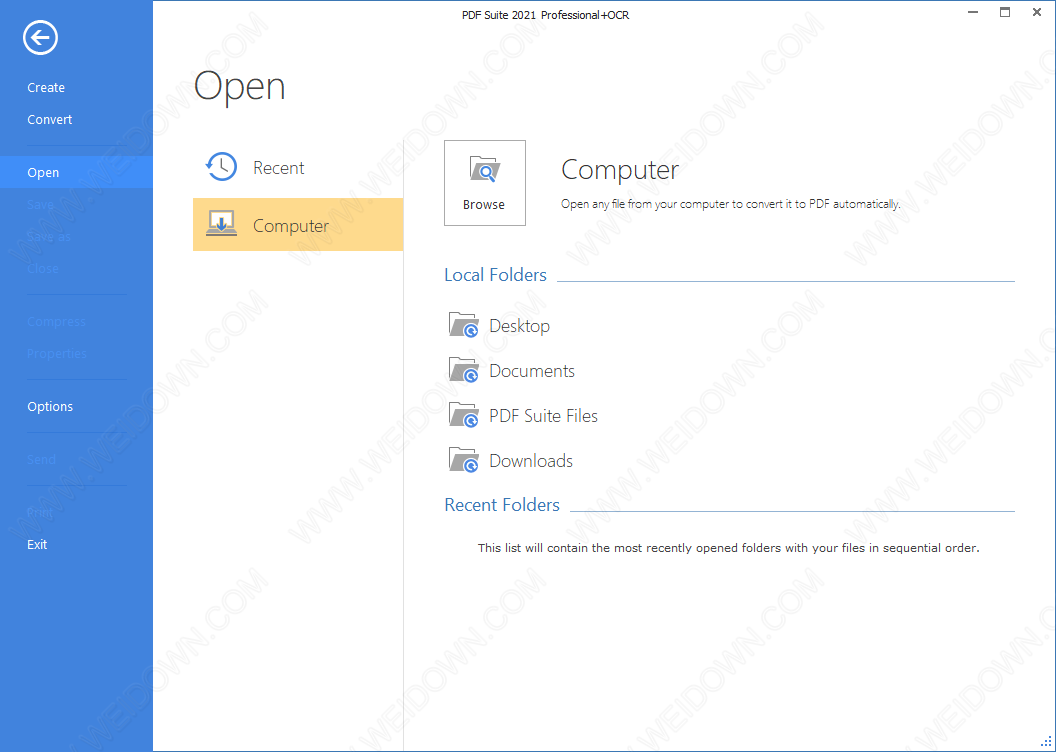
Task: Choose Exit in the sidebar
Action: tap(37, 545)
